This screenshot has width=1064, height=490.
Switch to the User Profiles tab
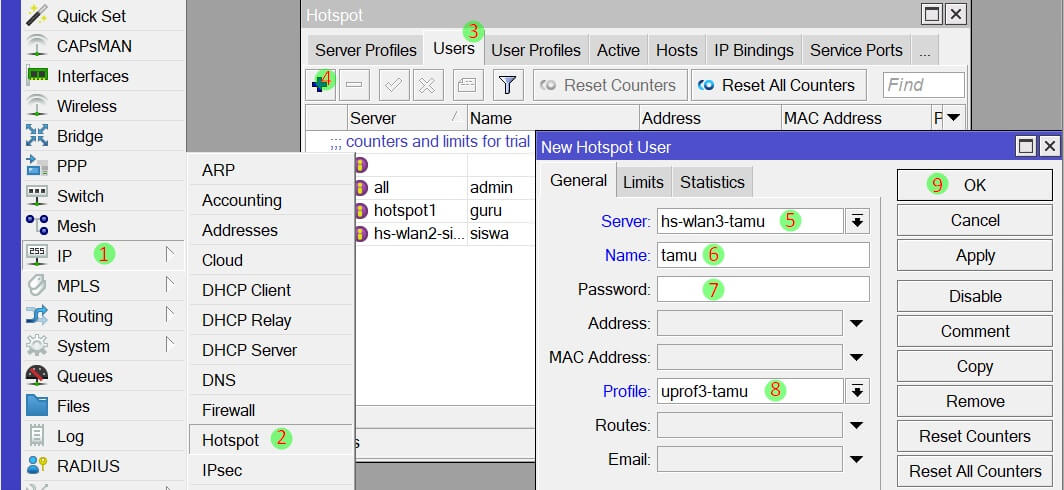click(536, 50)
